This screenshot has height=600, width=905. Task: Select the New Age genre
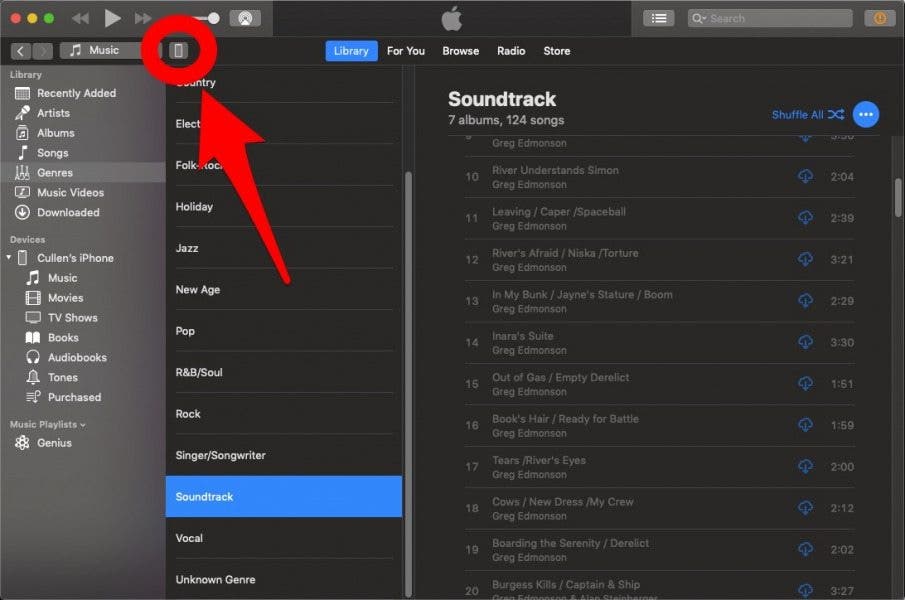tap(284, 290)
